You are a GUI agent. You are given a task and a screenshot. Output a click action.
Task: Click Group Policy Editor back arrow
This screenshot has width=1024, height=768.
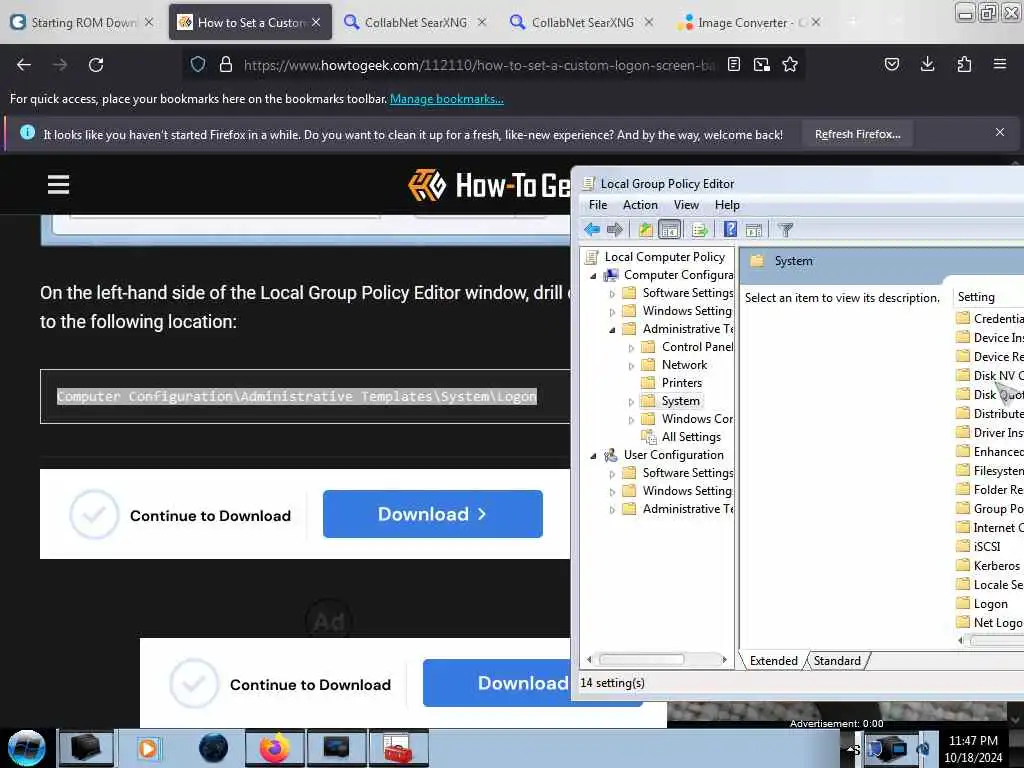(x=592, y=230)
